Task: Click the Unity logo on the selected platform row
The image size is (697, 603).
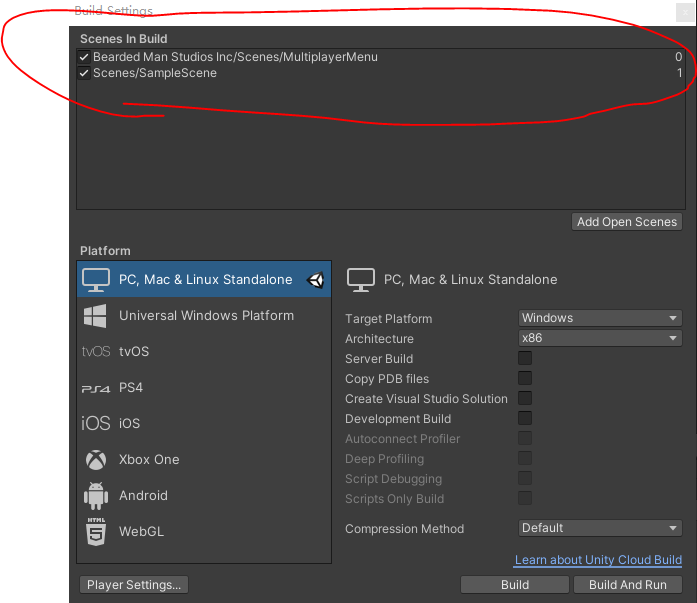Action: (x=316, y=280)
